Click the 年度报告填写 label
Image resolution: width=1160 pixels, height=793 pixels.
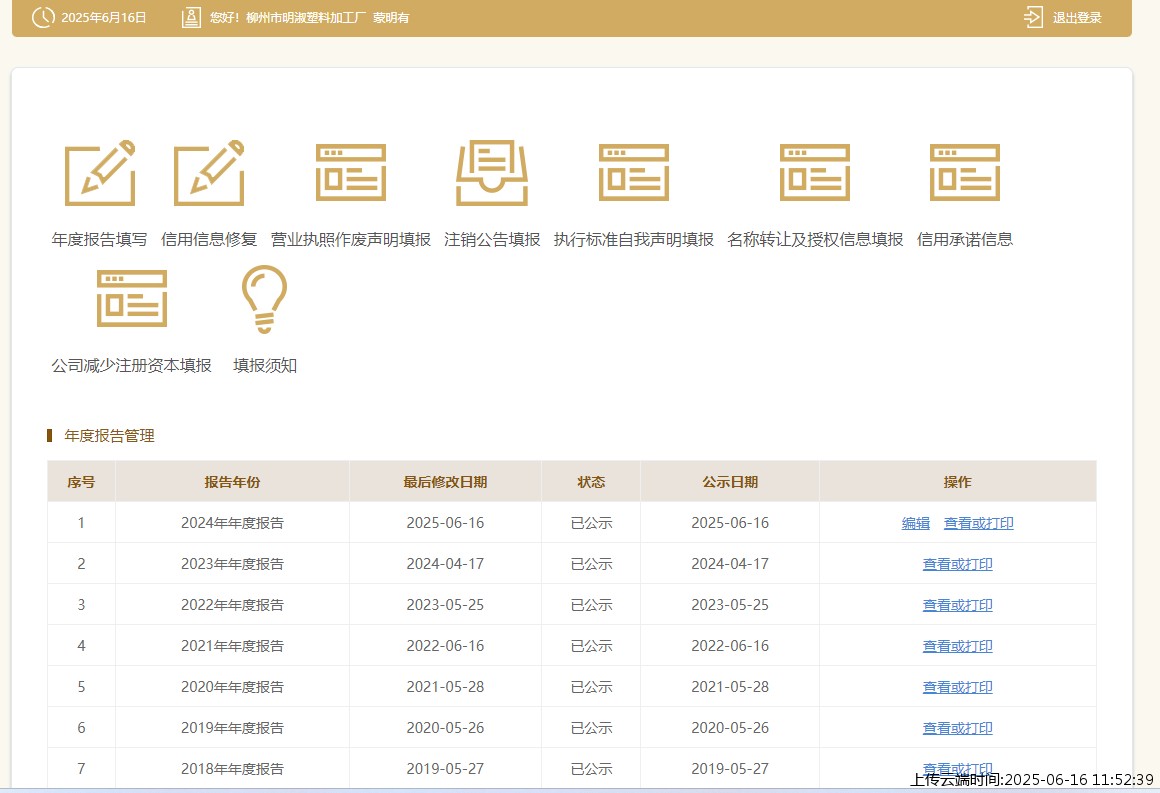[x=99, y=240]
